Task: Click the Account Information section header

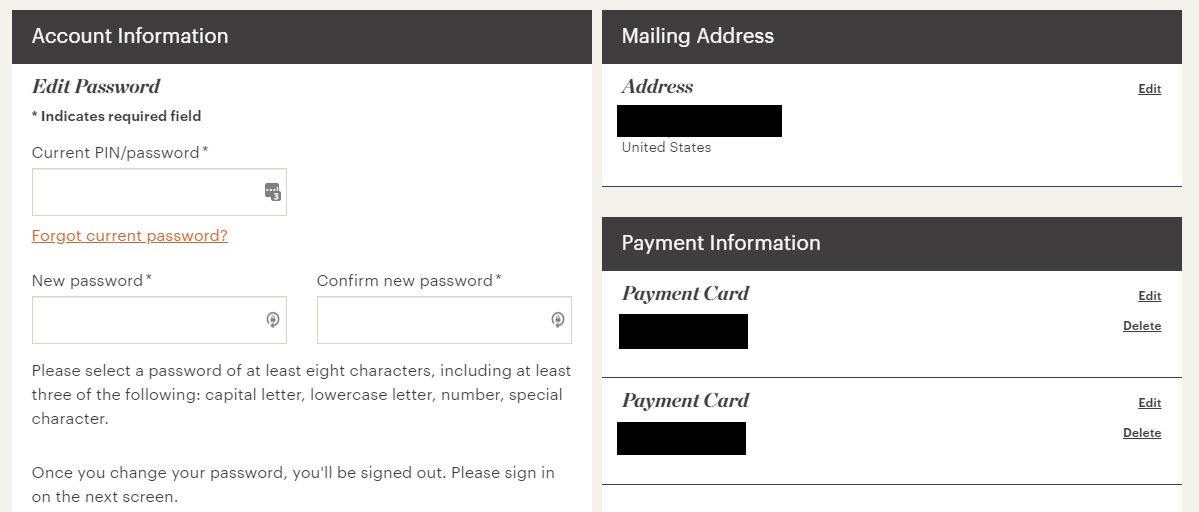Action: click(x=130, y=36)
